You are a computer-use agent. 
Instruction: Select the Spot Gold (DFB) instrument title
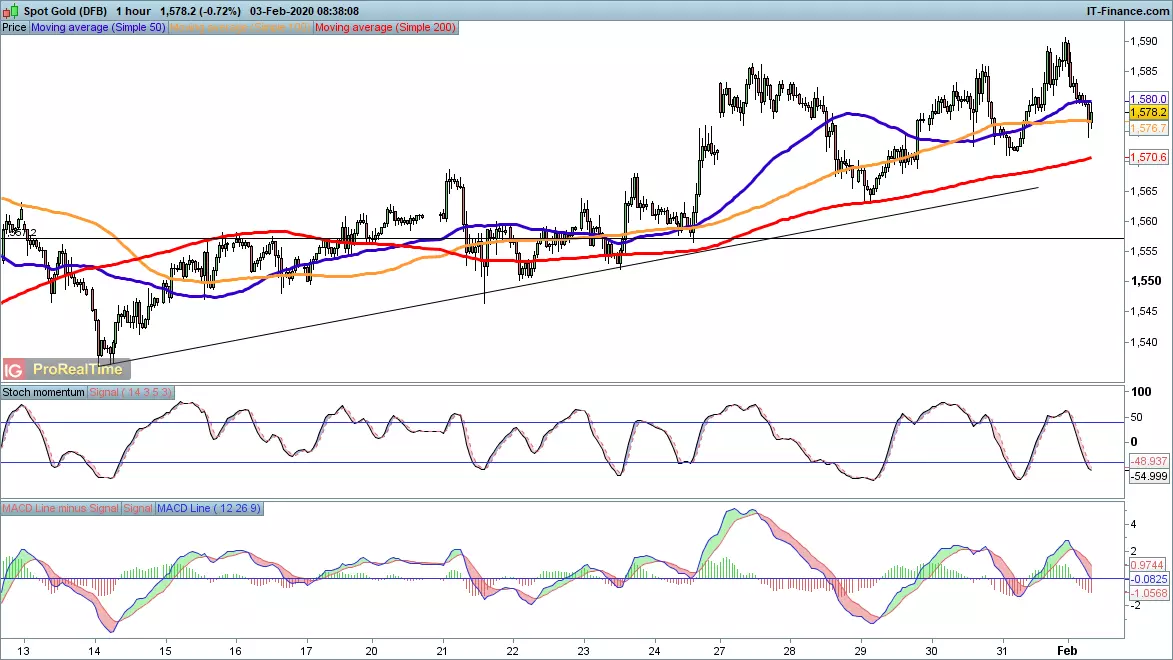(65, 11)
